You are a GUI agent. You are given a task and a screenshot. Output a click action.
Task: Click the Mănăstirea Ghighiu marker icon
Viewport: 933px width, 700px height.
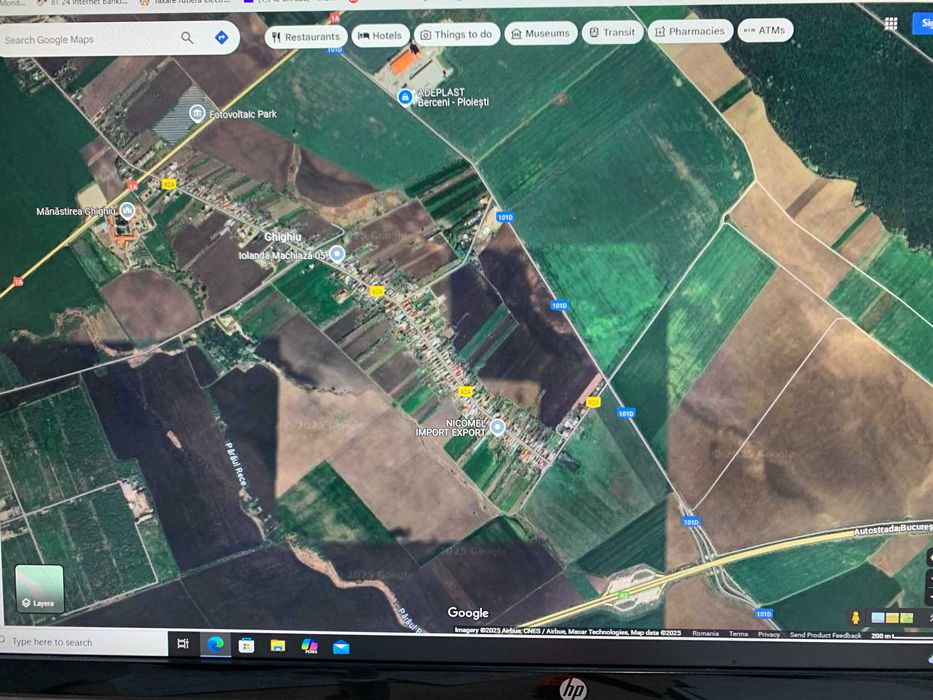coord(127,210)
